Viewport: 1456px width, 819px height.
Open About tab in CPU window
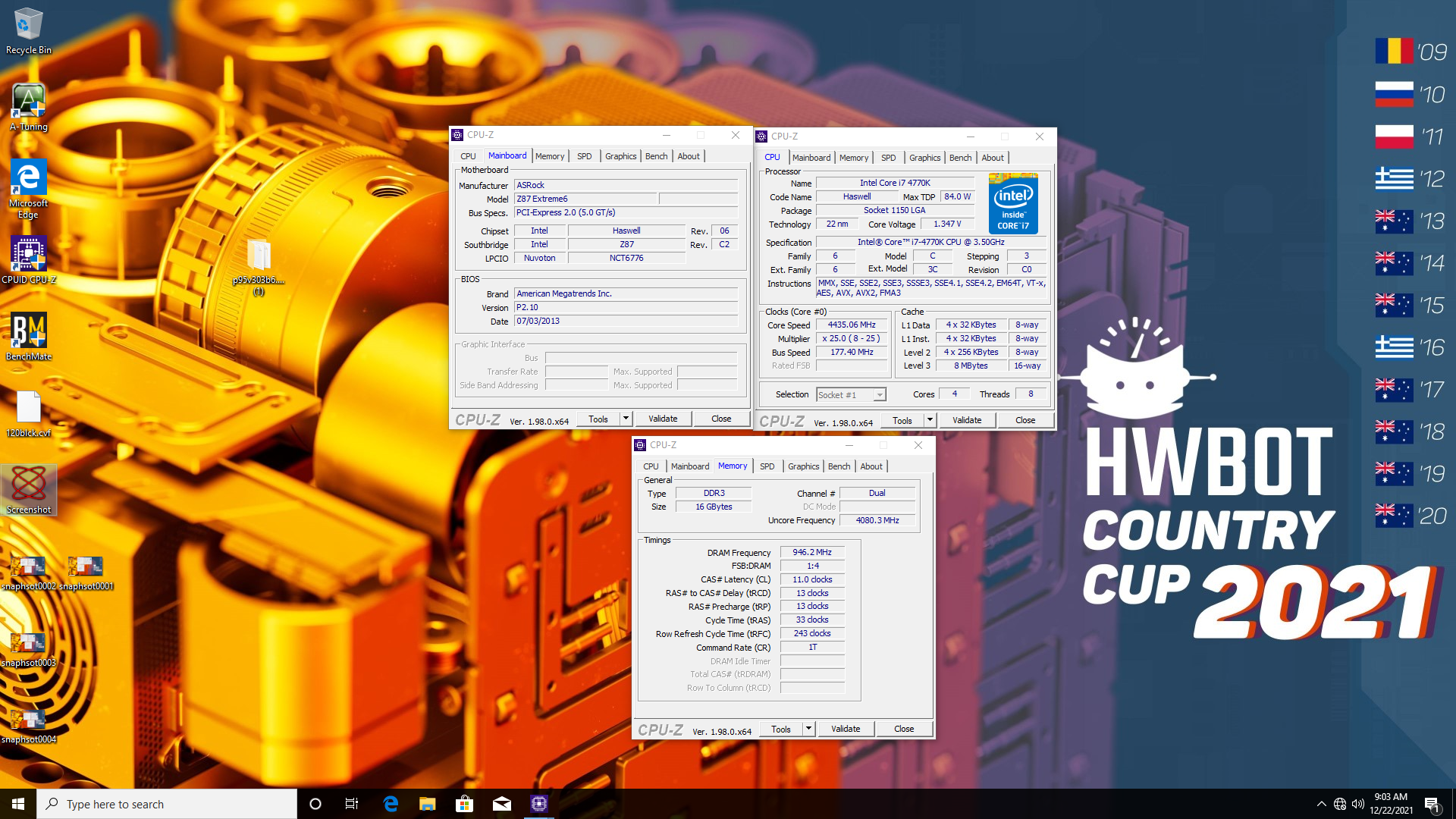[x=993, y=158]
